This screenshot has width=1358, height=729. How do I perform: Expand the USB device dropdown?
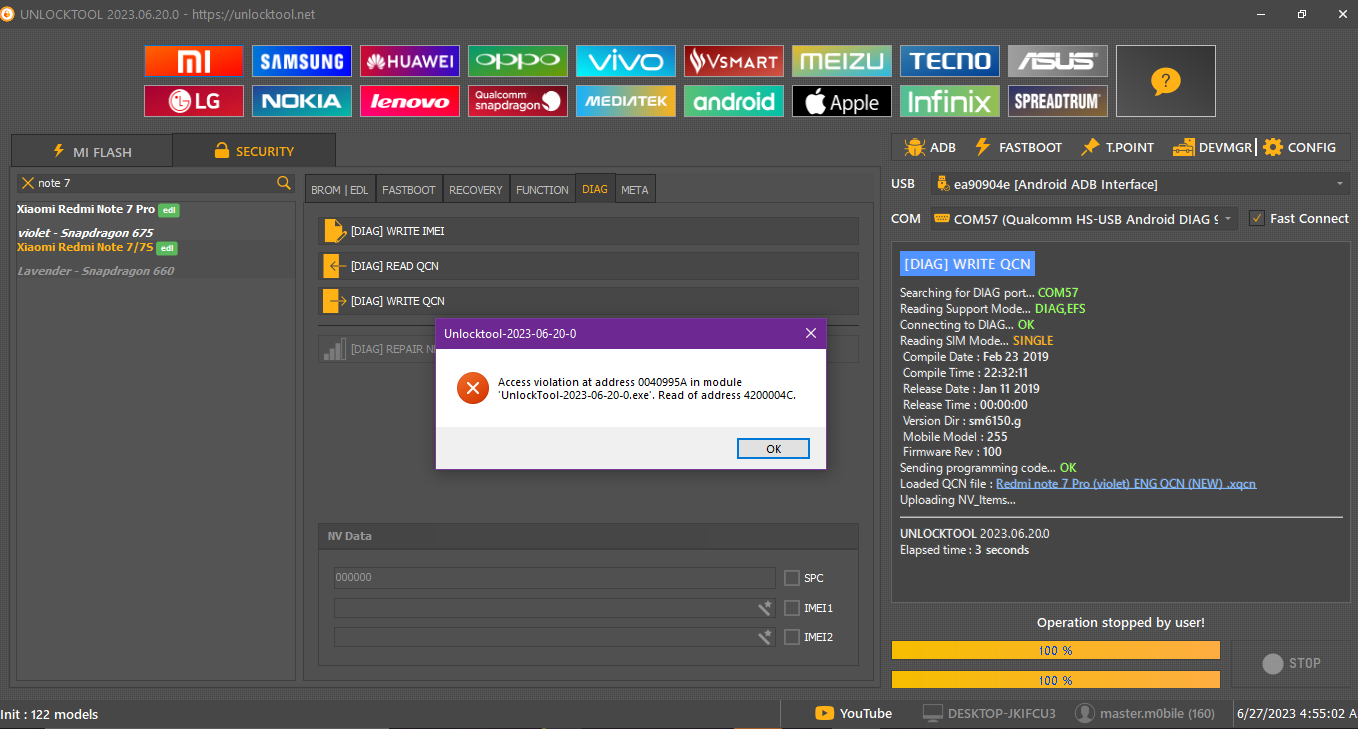click(1340, 184)
